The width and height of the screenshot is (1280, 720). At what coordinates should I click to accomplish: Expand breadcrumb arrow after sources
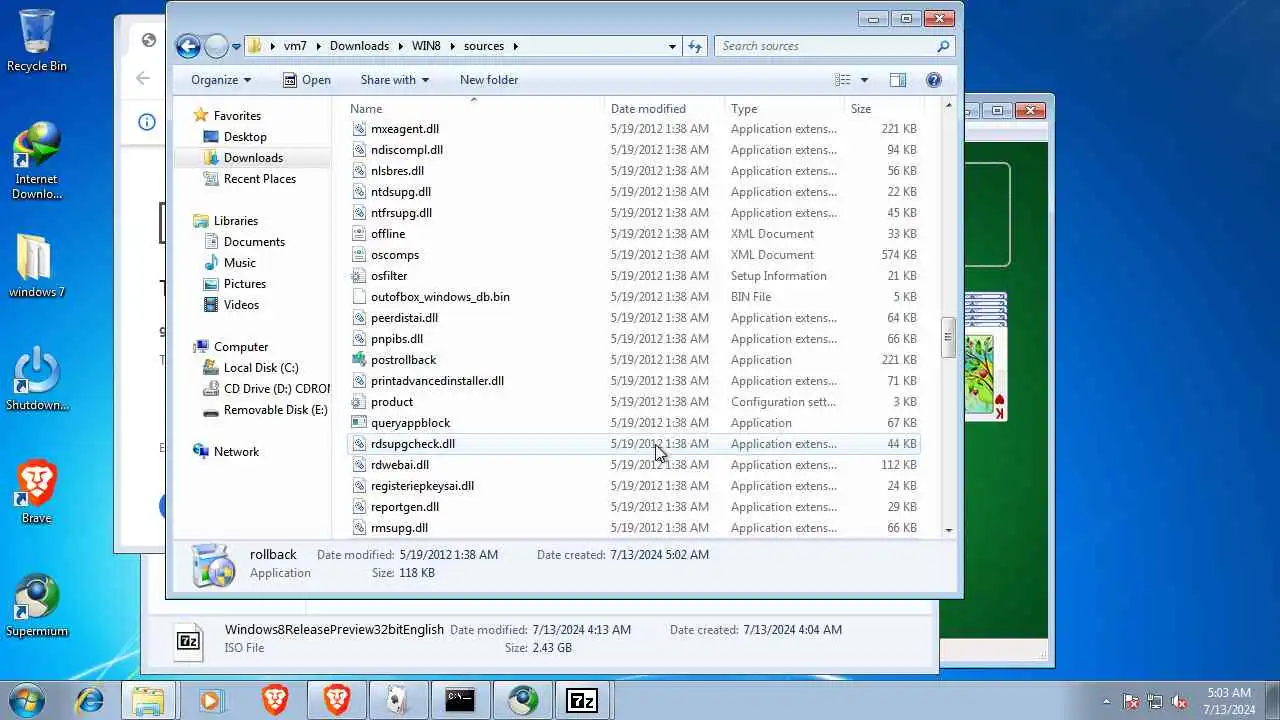click(515, 46)
